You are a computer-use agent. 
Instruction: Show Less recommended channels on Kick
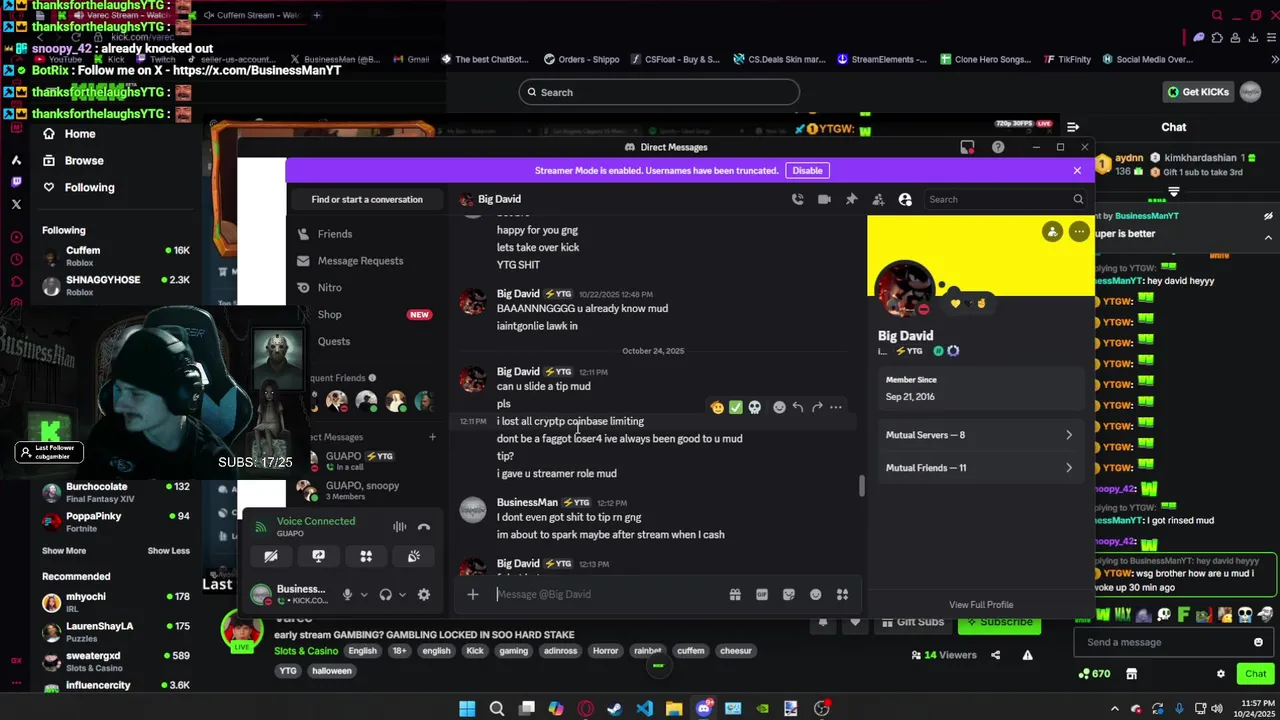pyautogui.click(x=168, y=551)
